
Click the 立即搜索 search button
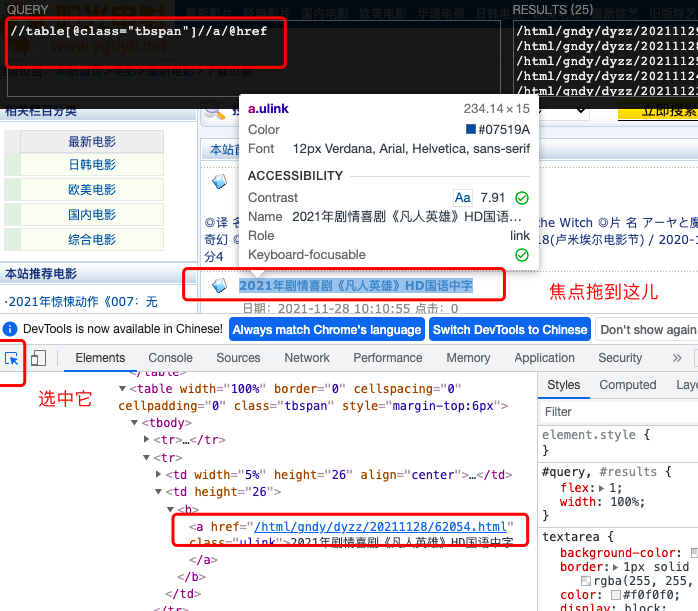click(659, 110)
